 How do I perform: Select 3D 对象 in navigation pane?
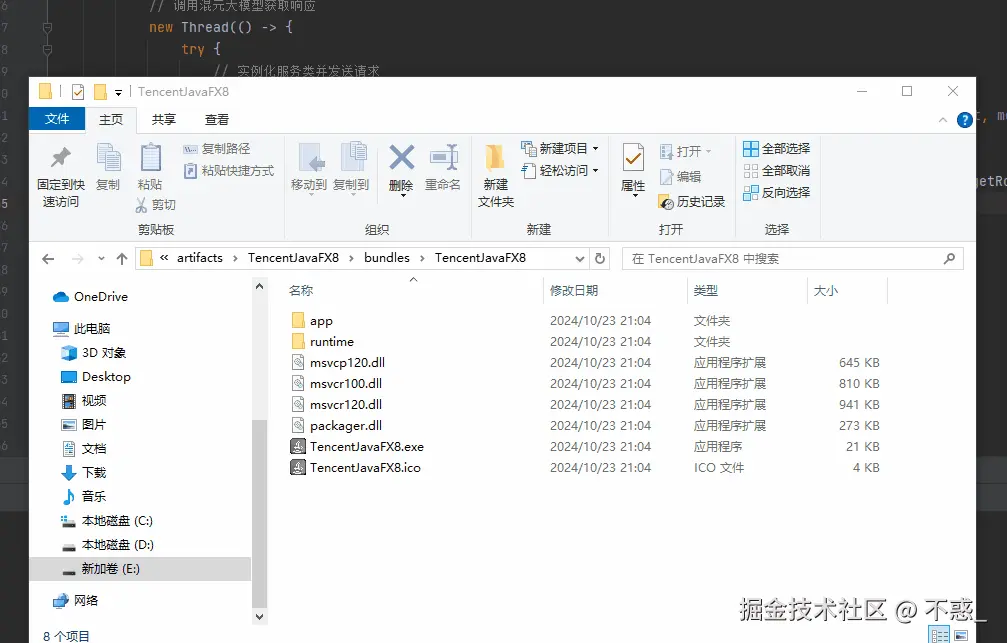[x=93, y=353]
